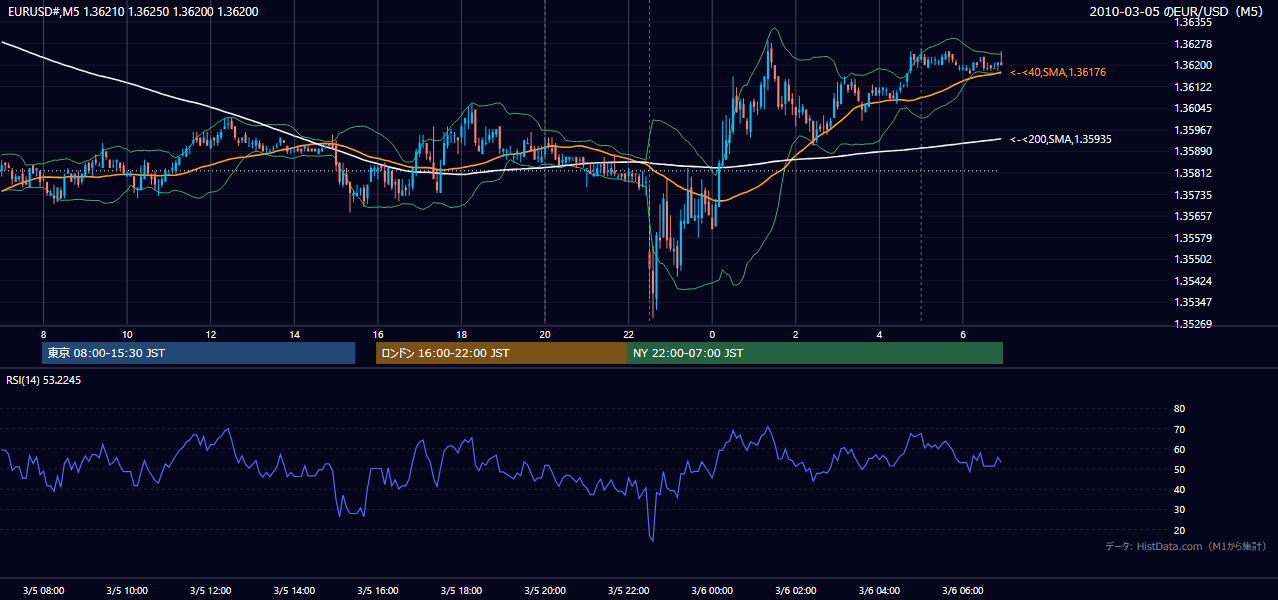Select the 40 SMA label reading 1.36176
This screenshot has height=600, width=1278.
(x=1058, y=72)
